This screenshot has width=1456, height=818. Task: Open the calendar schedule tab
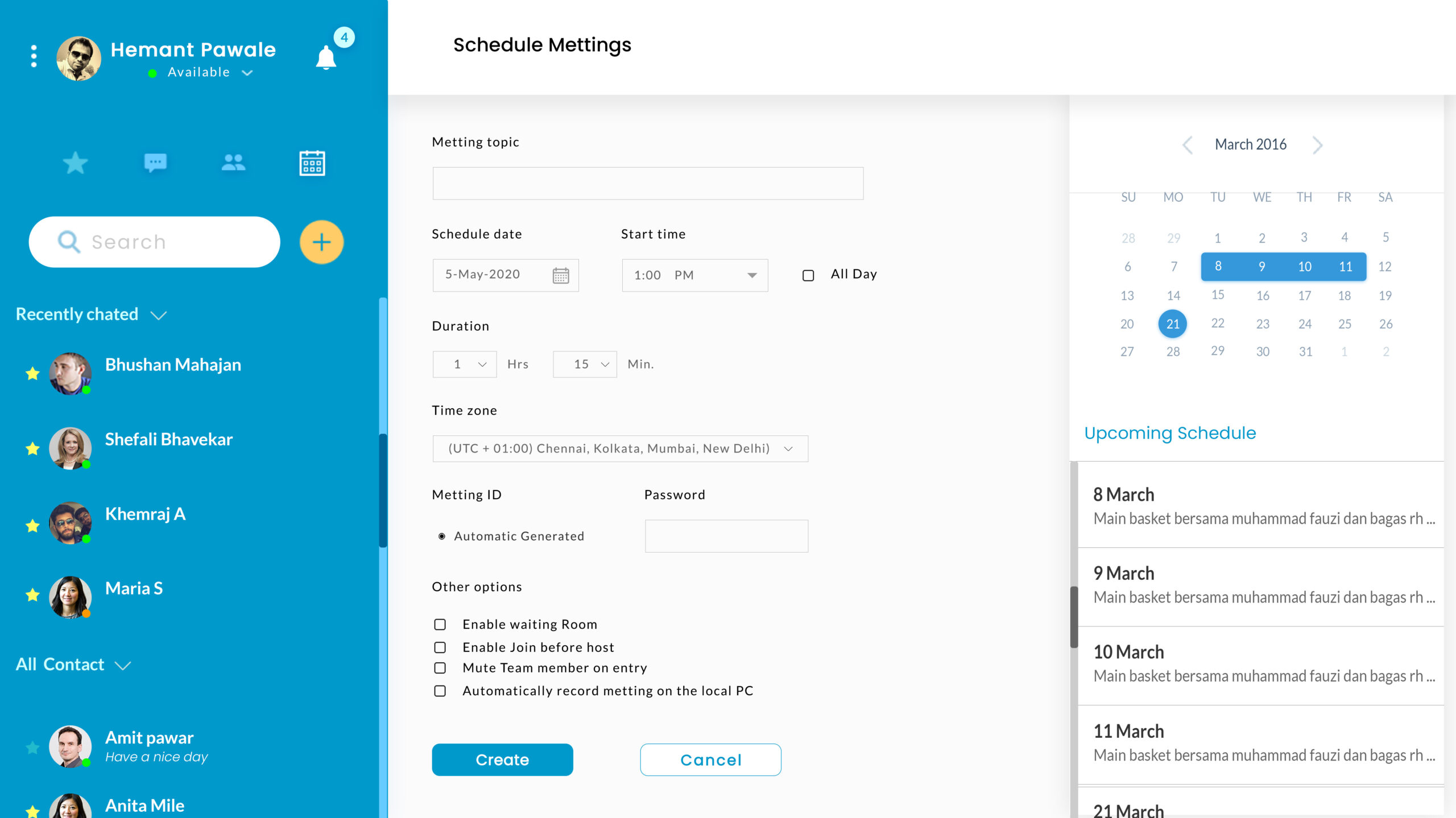point(312,163)
